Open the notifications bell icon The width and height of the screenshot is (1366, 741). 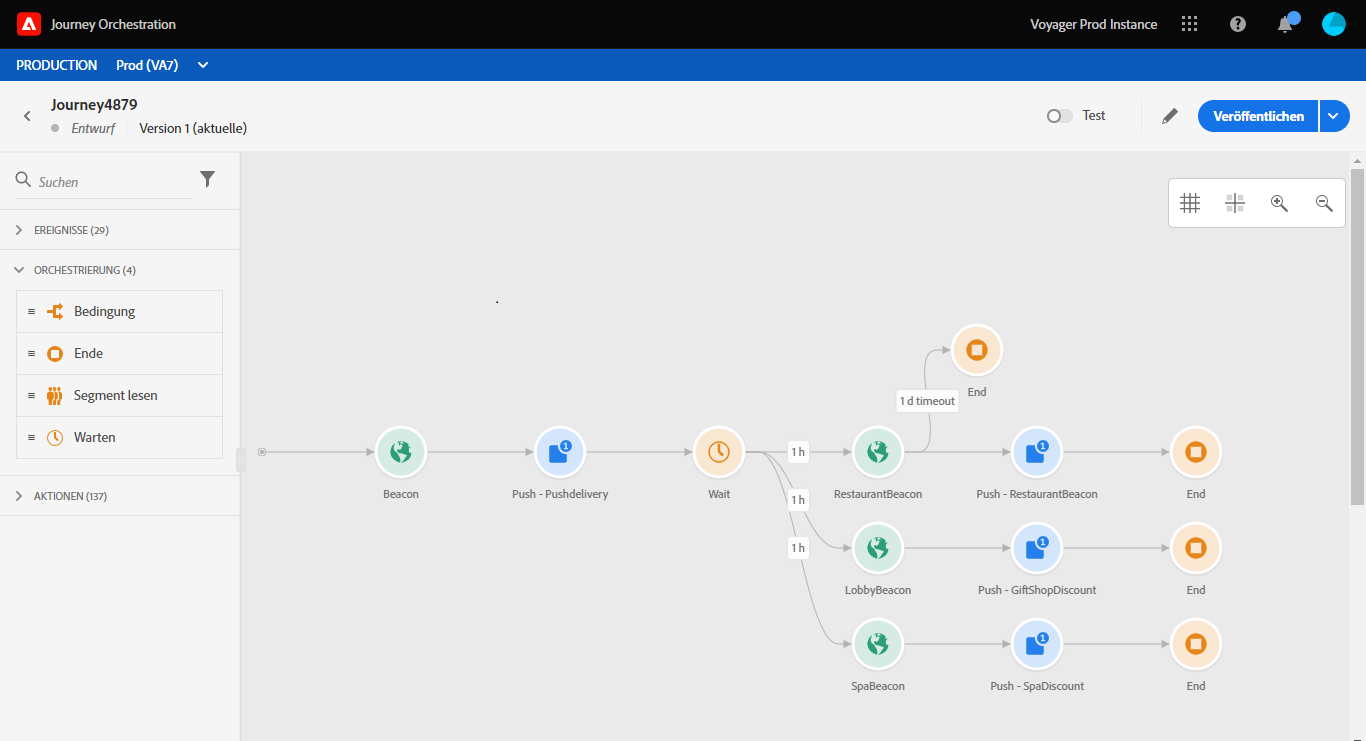[1285, 24]
